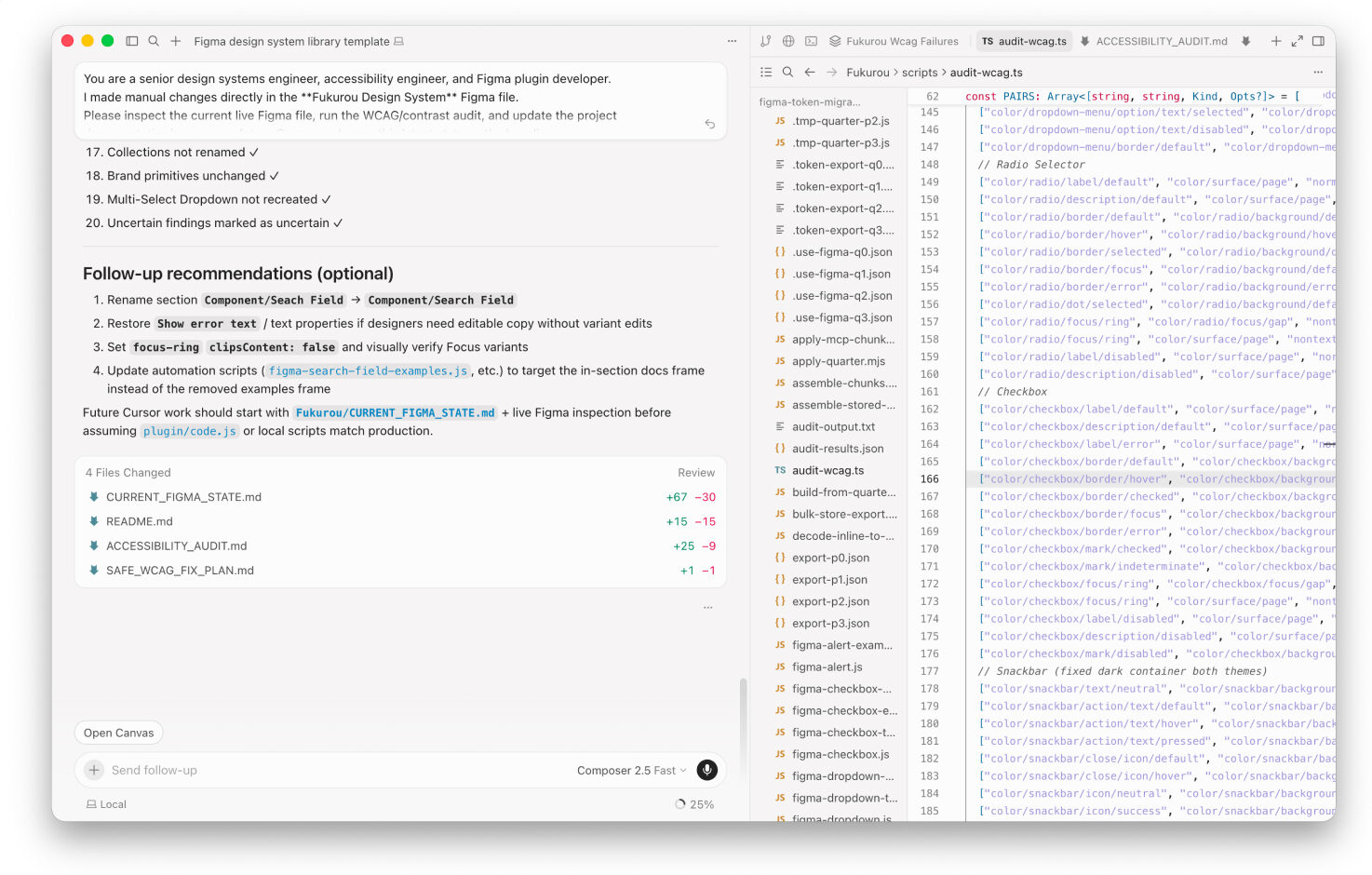
Task: Click the 'const PAIRS' sticky header line
Action: pos(1133,96)
